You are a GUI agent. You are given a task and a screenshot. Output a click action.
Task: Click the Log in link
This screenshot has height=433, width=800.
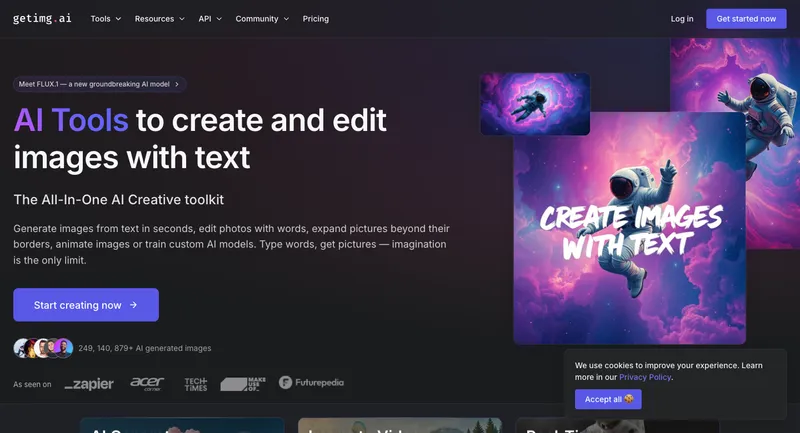pos(682,19)
